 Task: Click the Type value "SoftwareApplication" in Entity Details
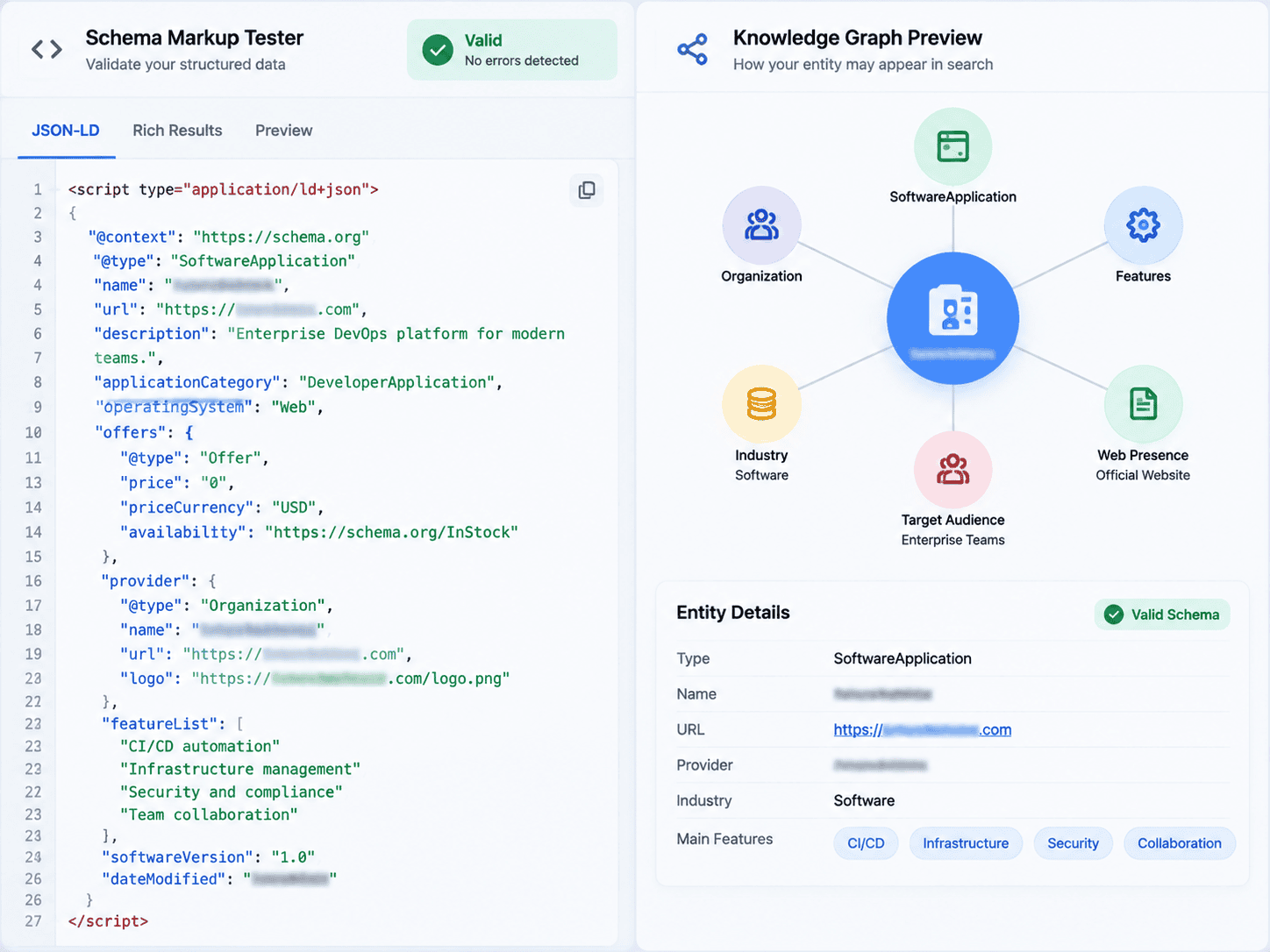[903, 658]
